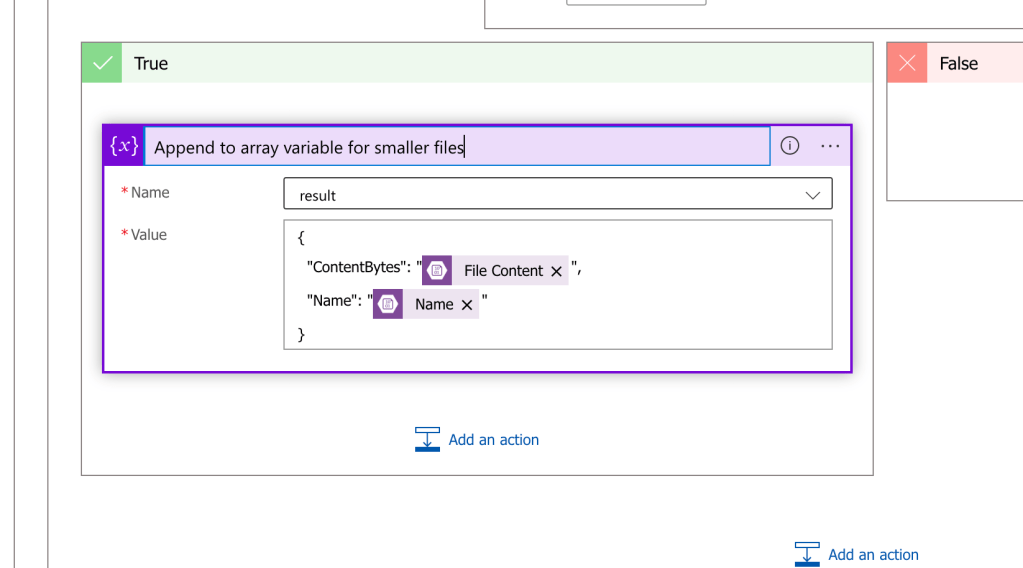Expand the Name dropdown showing result

pos(558,194)
